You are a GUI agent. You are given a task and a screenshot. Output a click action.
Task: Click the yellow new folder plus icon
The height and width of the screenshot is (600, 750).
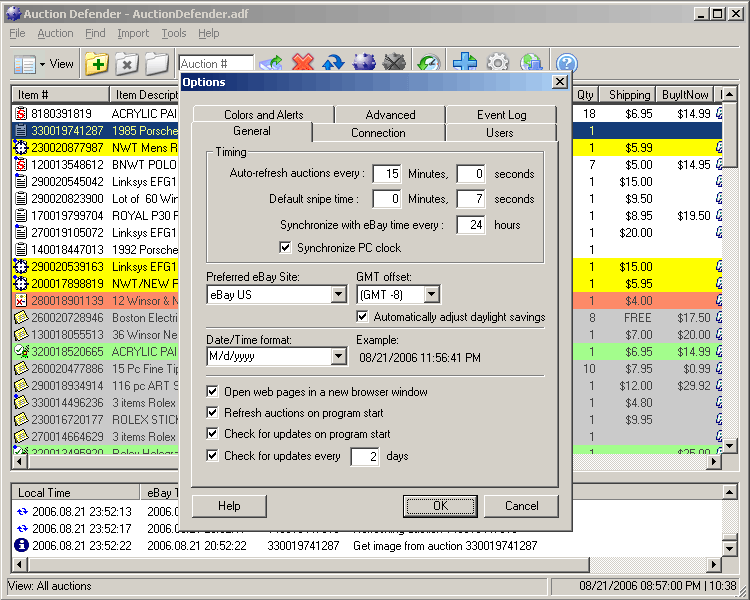click(x=96, y=63)
